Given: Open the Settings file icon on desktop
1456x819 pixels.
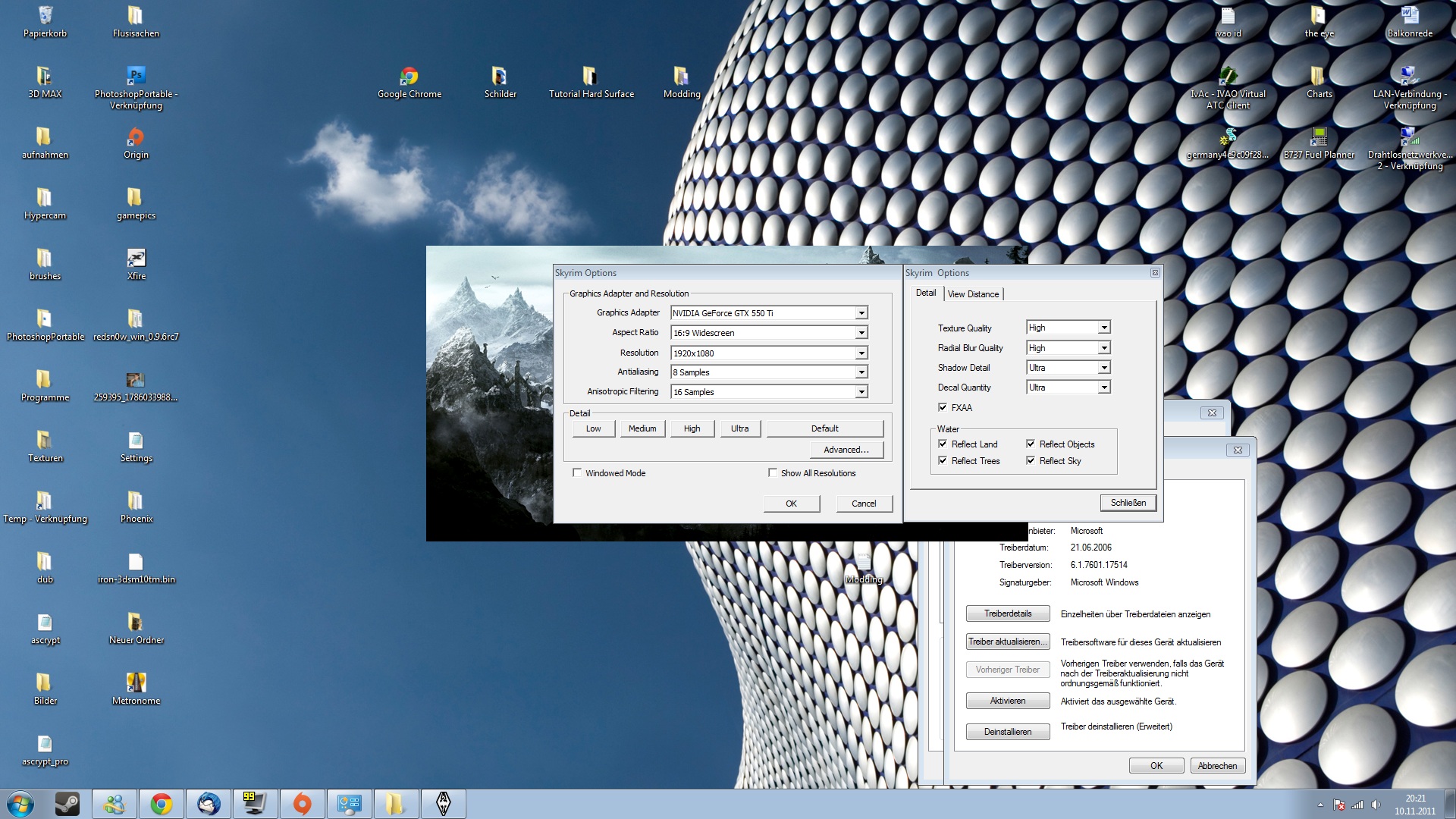Looking at the screenshot, I should click(136, 446).
